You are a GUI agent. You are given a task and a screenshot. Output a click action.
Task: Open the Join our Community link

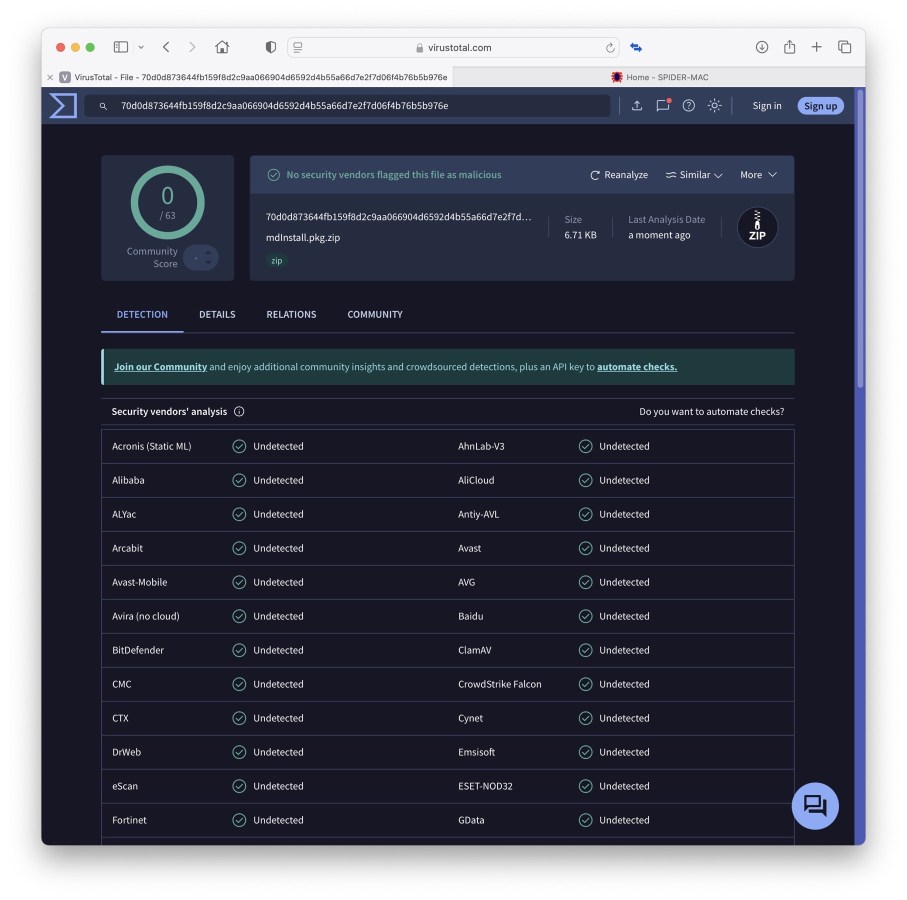click(160, 367)
